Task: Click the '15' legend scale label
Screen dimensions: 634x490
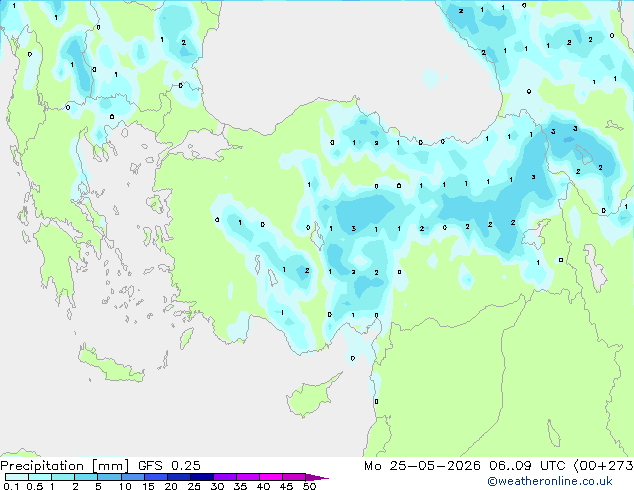Action: pos(148,486)
